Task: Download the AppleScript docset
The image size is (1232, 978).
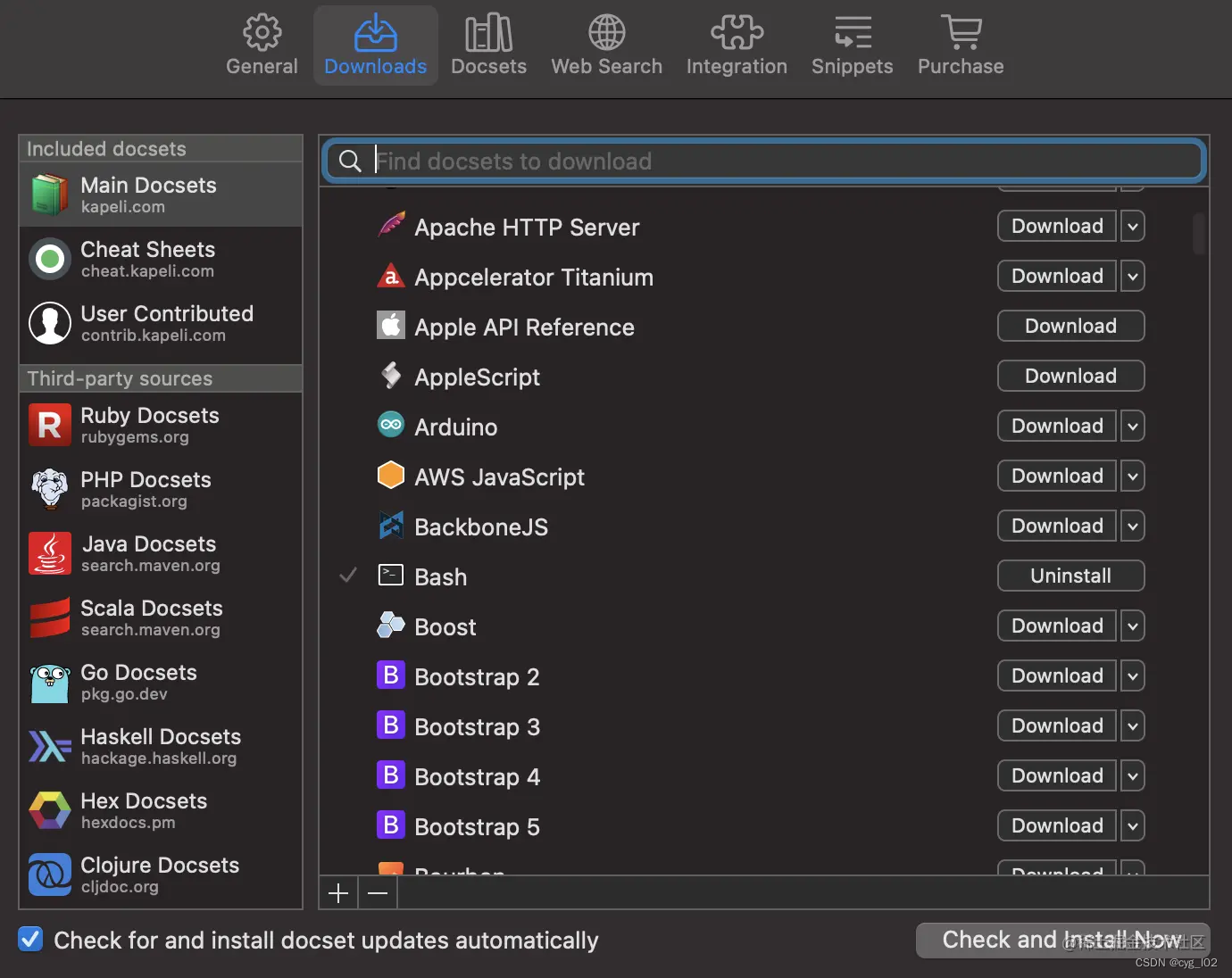Action: (x=1070, y=376)
